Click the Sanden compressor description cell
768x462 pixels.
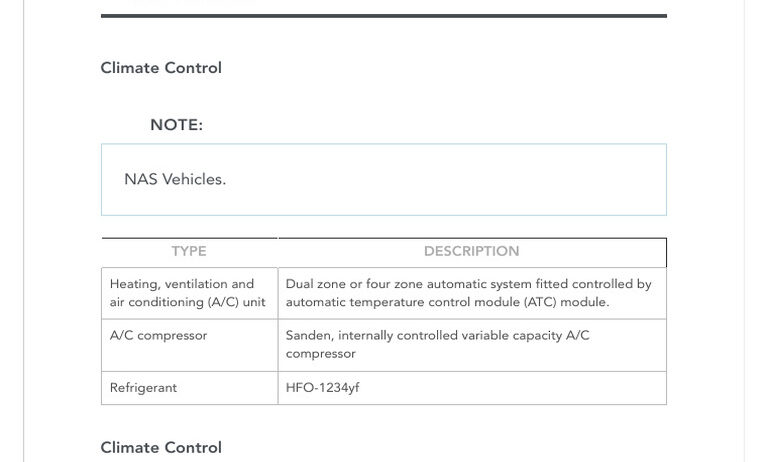(472, 345)
